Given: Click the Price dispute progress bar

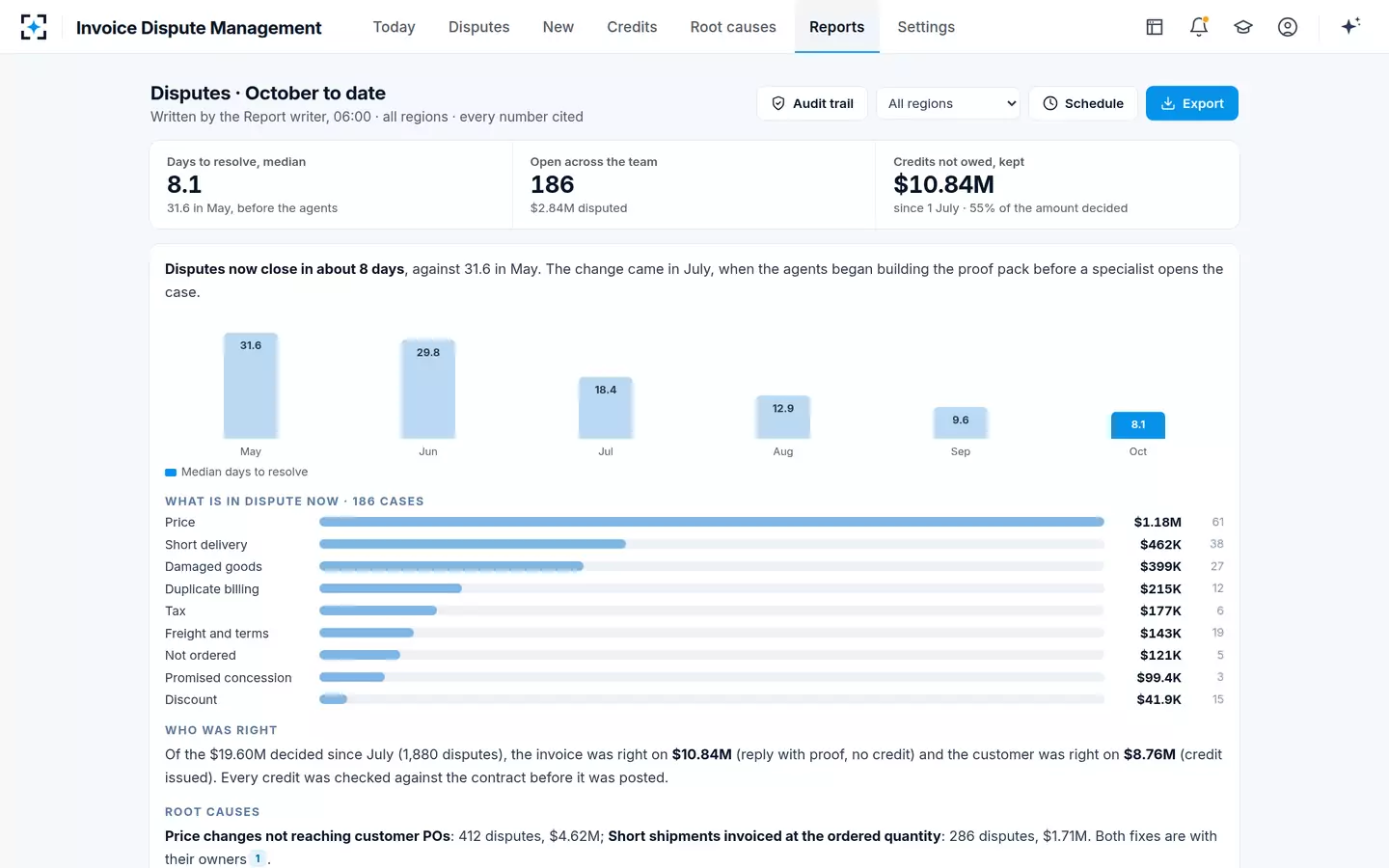Looking at the screenshot, I should [x=712, y=522].
